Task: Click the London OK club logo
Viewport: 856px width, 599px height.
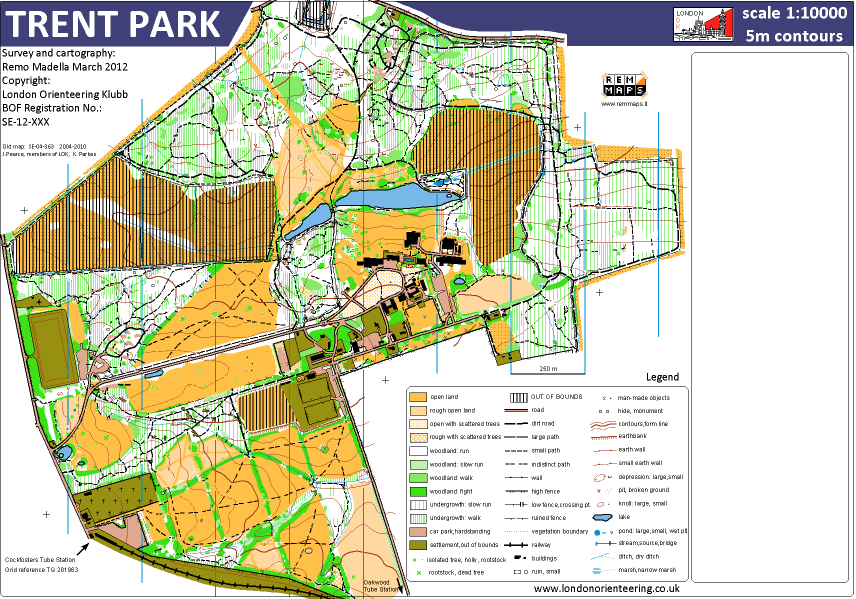Action: coord(704,24)
